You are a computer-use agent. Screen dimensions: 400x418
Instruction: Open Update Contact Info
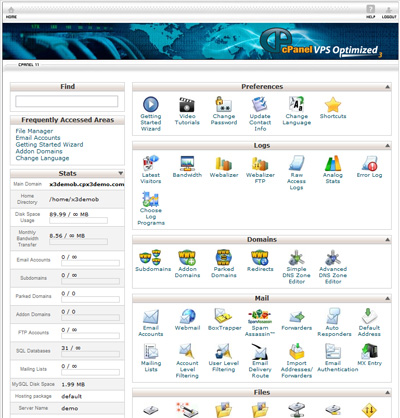pos(260,104)
